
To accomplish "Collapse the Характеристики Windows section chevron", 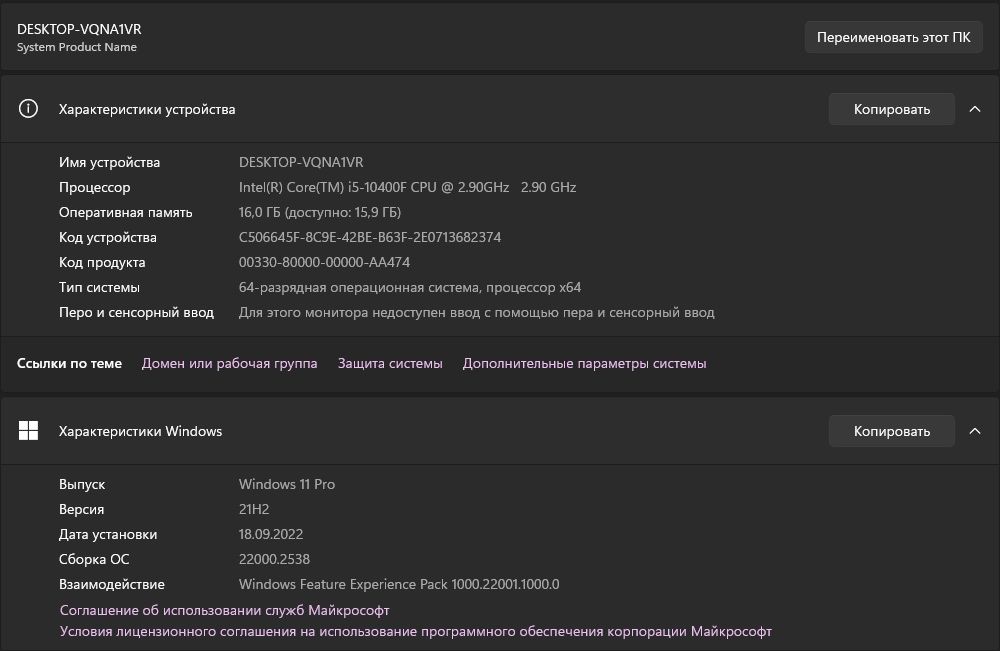I will pyautogui.click(x=975, y=431).
